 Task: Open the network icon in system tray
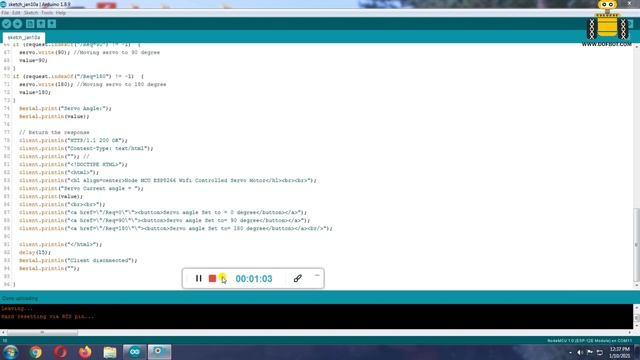click(x=600, y=352)
